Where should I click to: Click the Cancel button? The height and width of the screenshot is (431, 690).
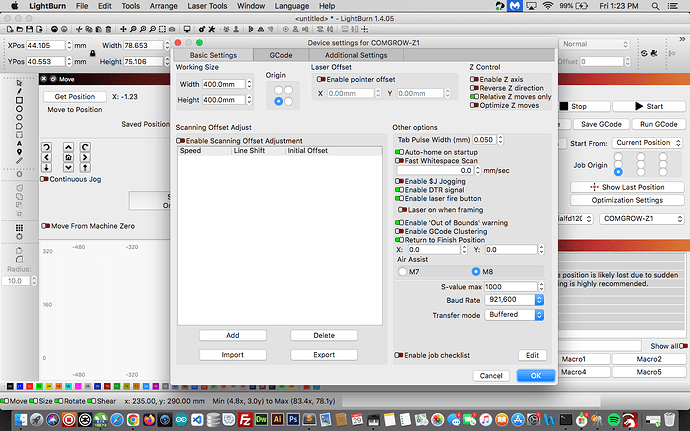tap(491, 376)
